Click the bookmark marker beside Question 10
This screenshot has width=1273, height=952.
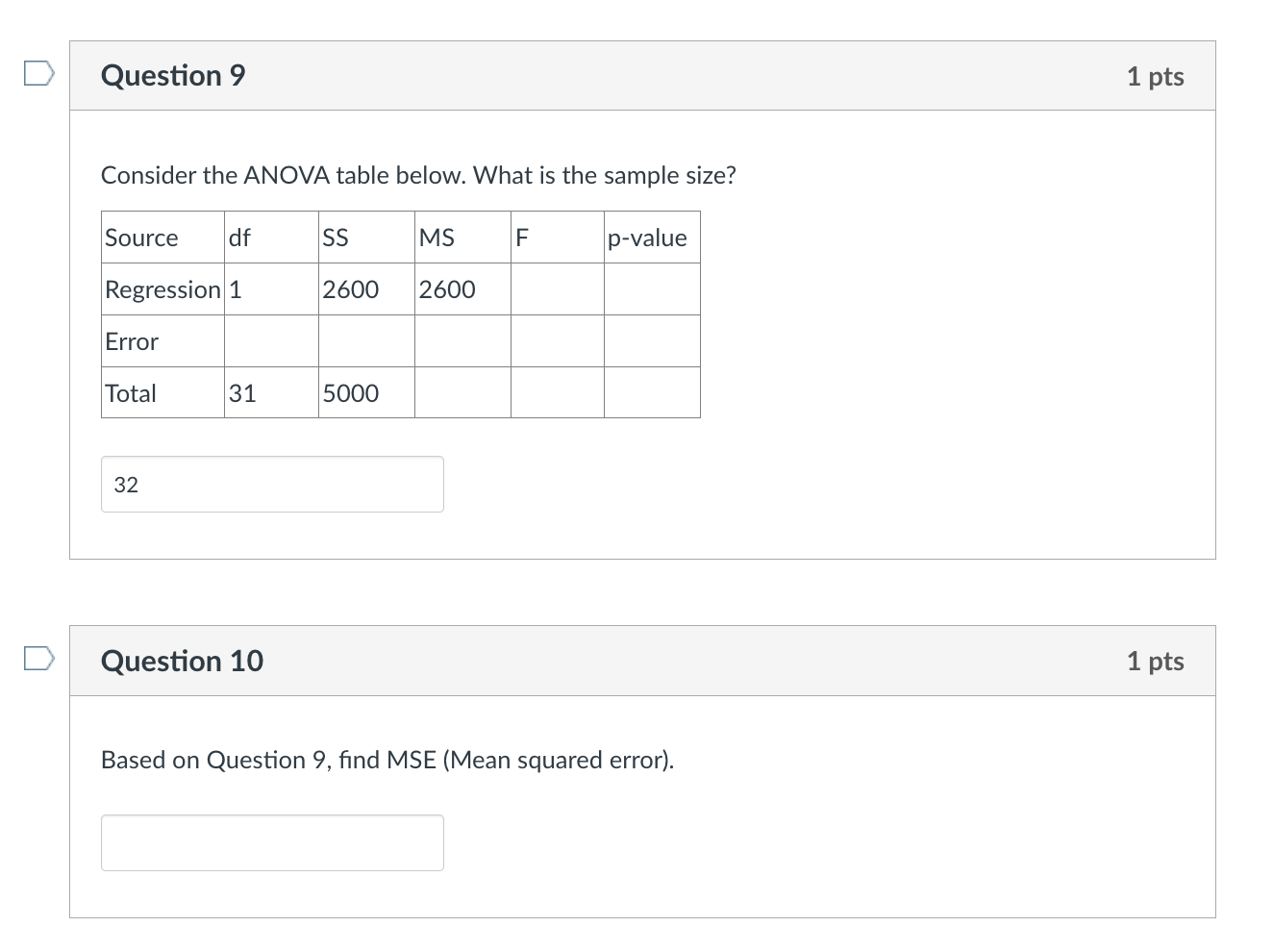tap(37, 658)
